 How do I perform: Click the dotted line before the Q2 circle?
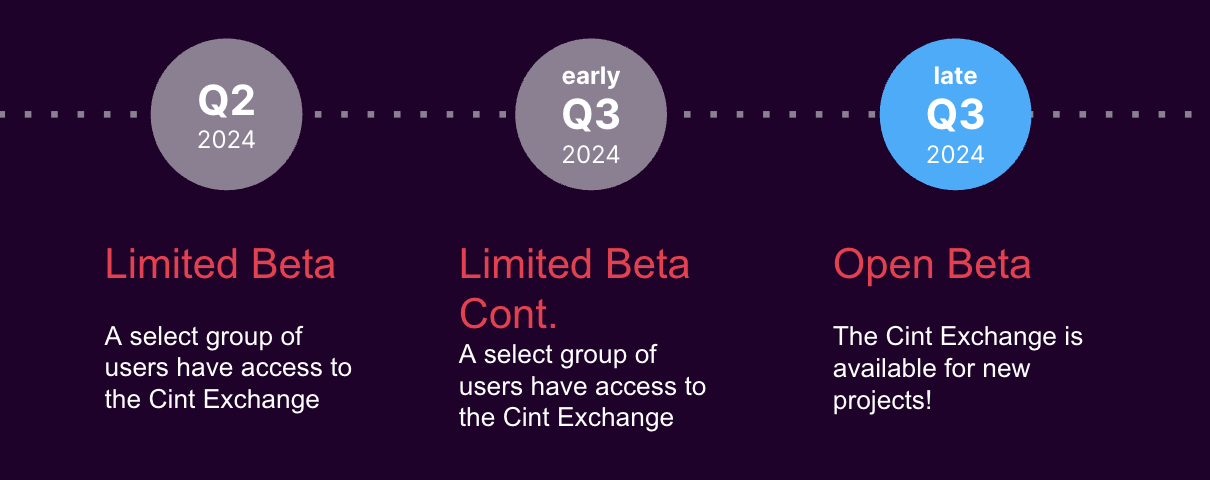(x=72, y=114)
